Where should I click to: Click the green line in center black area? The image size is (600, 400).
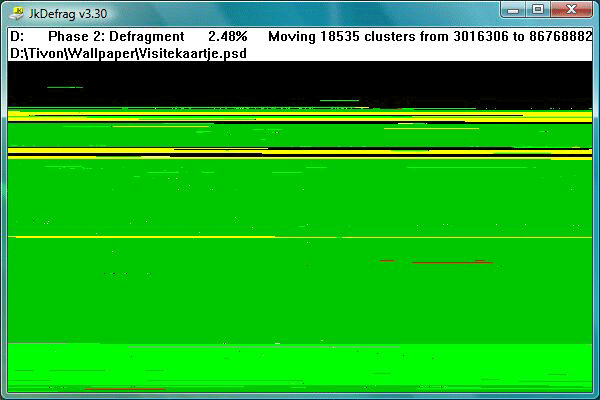click(x=339, y=100)
